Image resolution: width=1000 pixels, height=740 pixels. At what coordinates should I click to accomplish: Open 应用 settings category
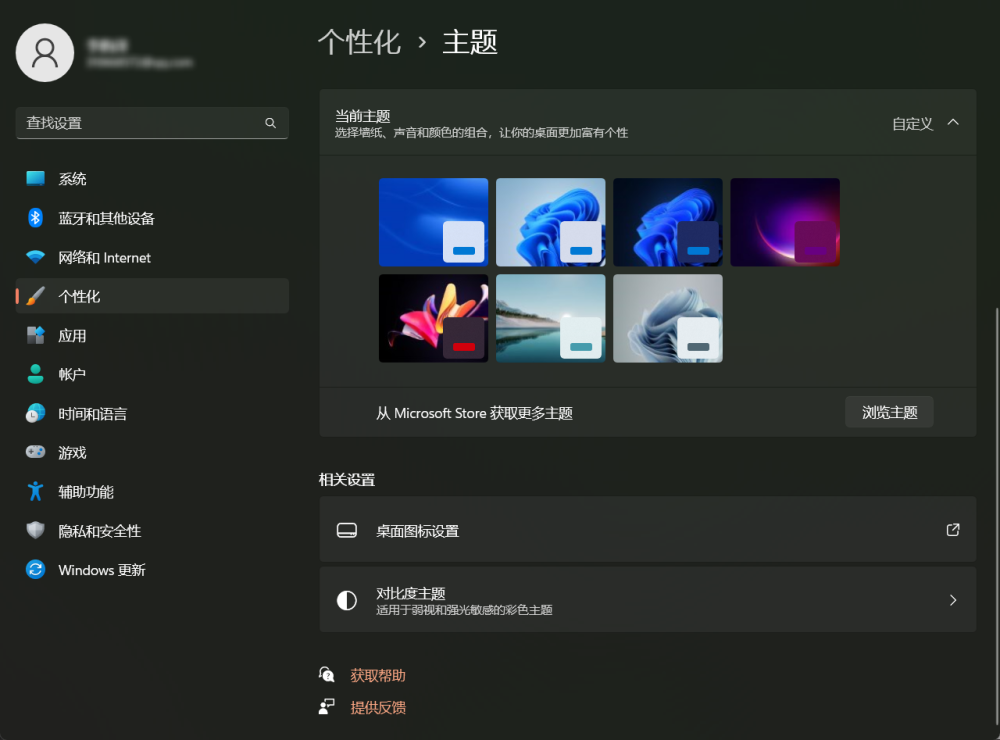[152, 336]
